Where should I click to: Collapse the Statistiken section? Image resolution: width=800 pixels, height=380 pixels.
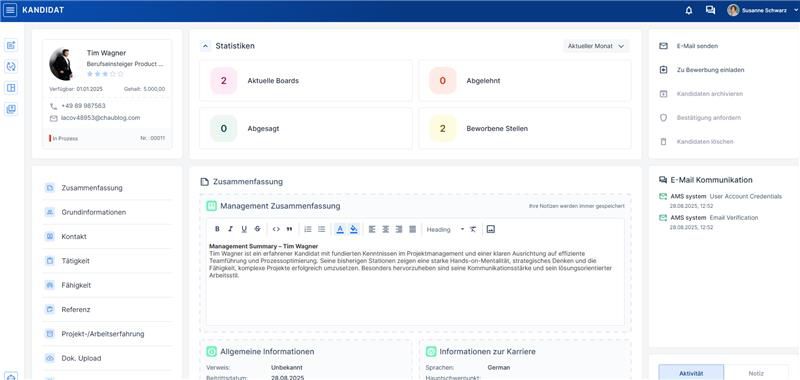[x=205, y=46]
